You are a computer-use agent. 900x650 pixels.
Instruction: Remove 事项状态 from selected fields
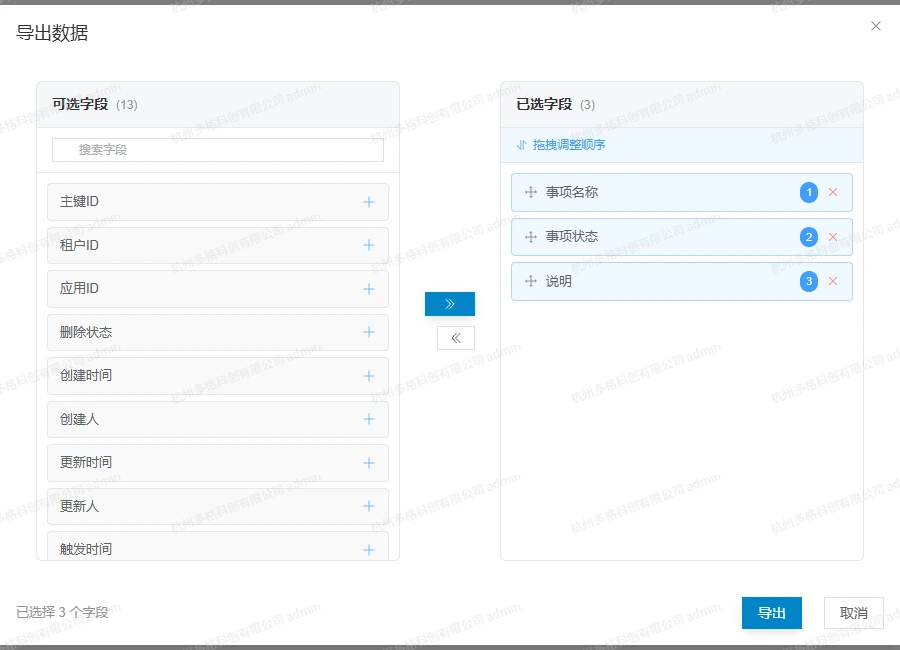pos(833,237)
